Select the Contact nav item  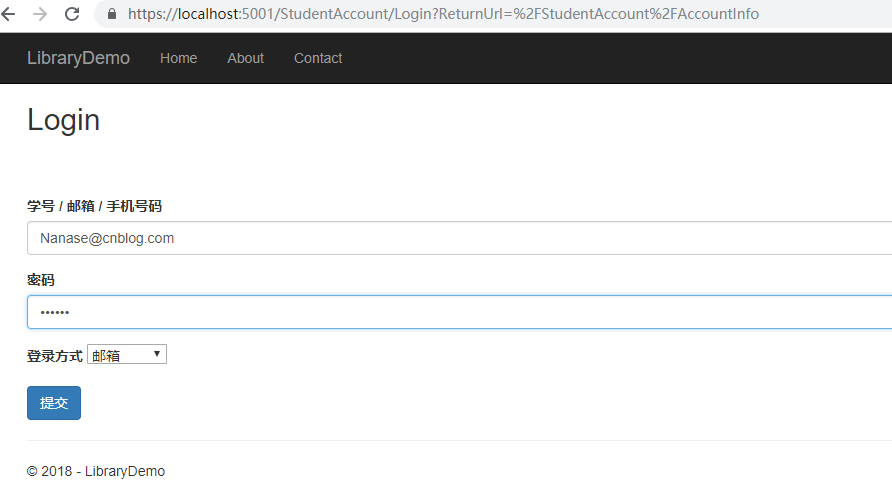pos(318,58)
